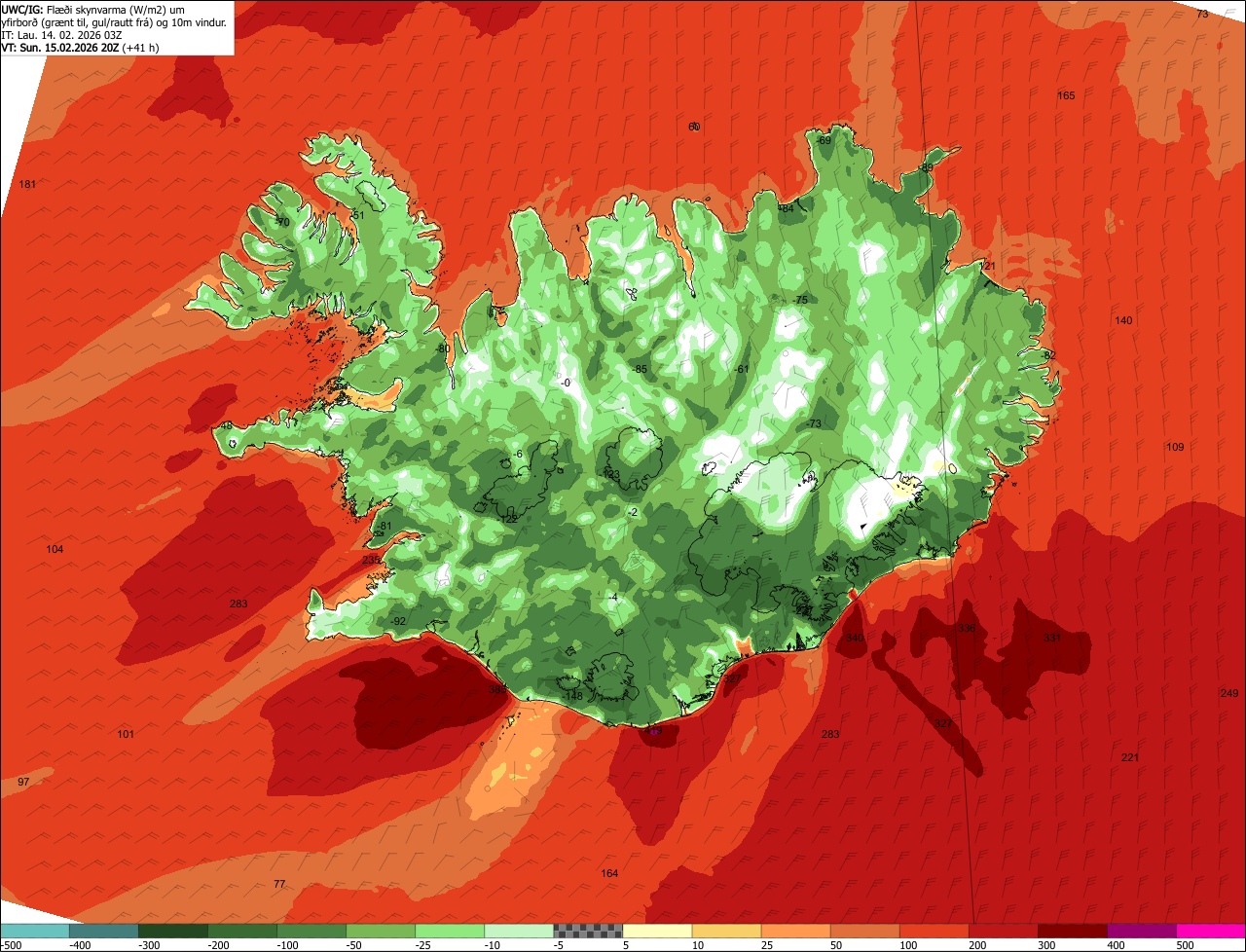The image size is (1246, 952).
Task: Click the -25 to -10 bright green swatch
Action: point(450,931)
